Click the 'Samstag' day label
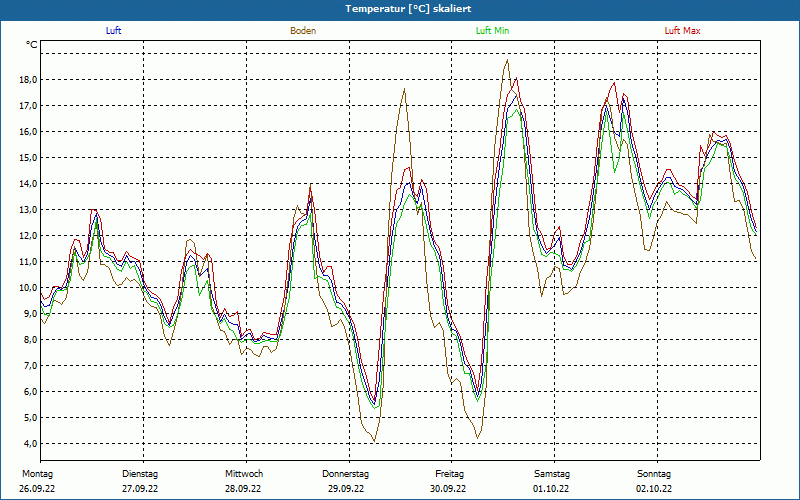 [x=552, y=474]
